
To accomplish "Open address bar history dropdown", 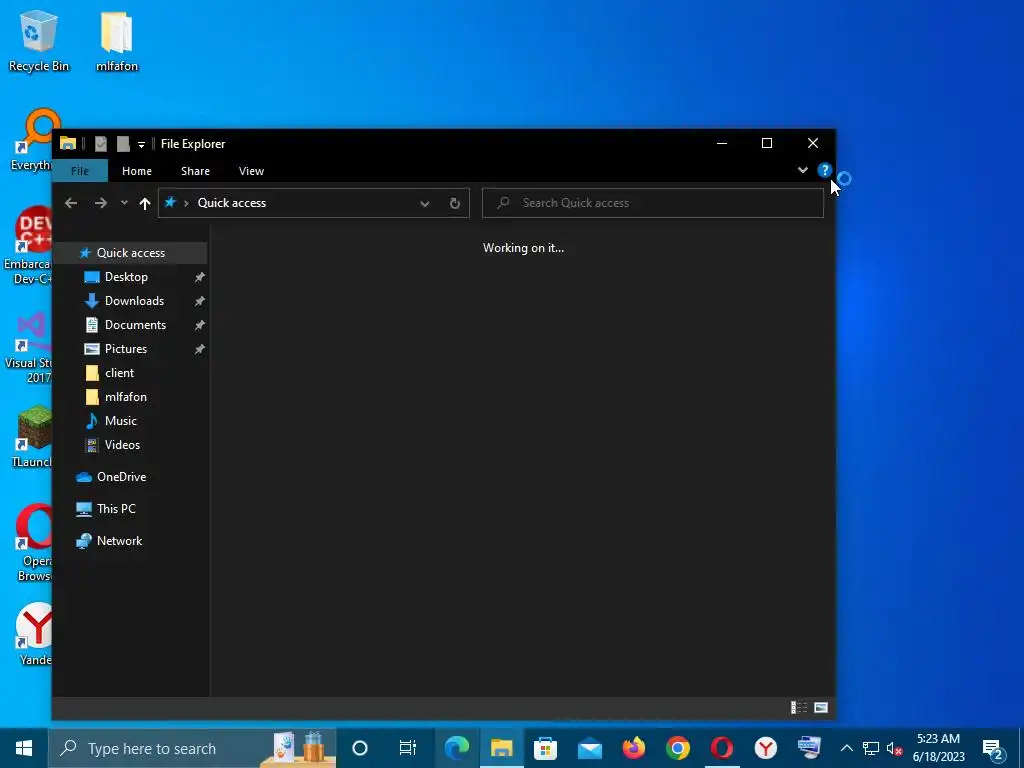I will click(424, 203).
